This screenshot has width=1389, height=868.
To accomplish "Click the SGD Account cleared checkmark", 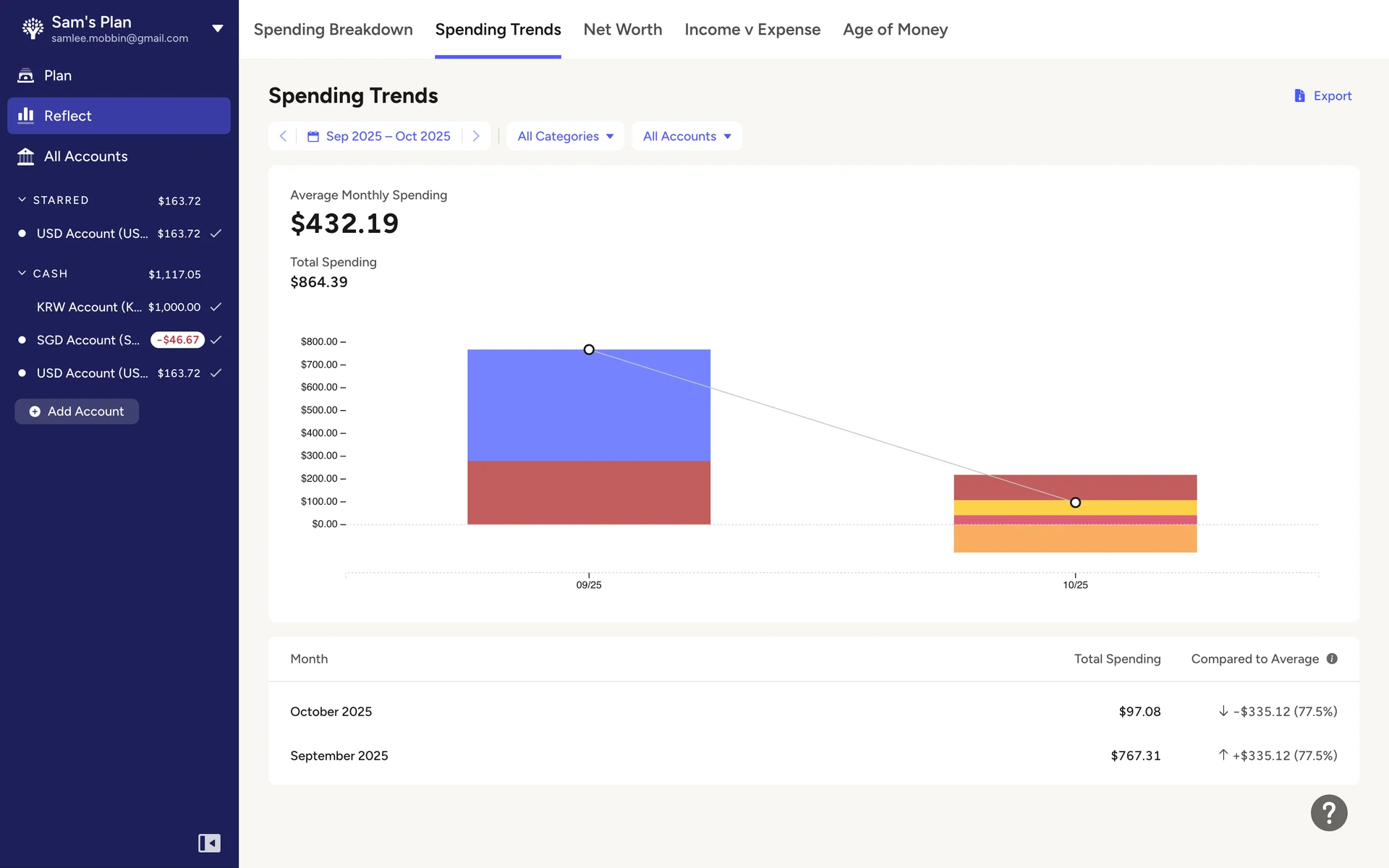I will tap(216, 340).
